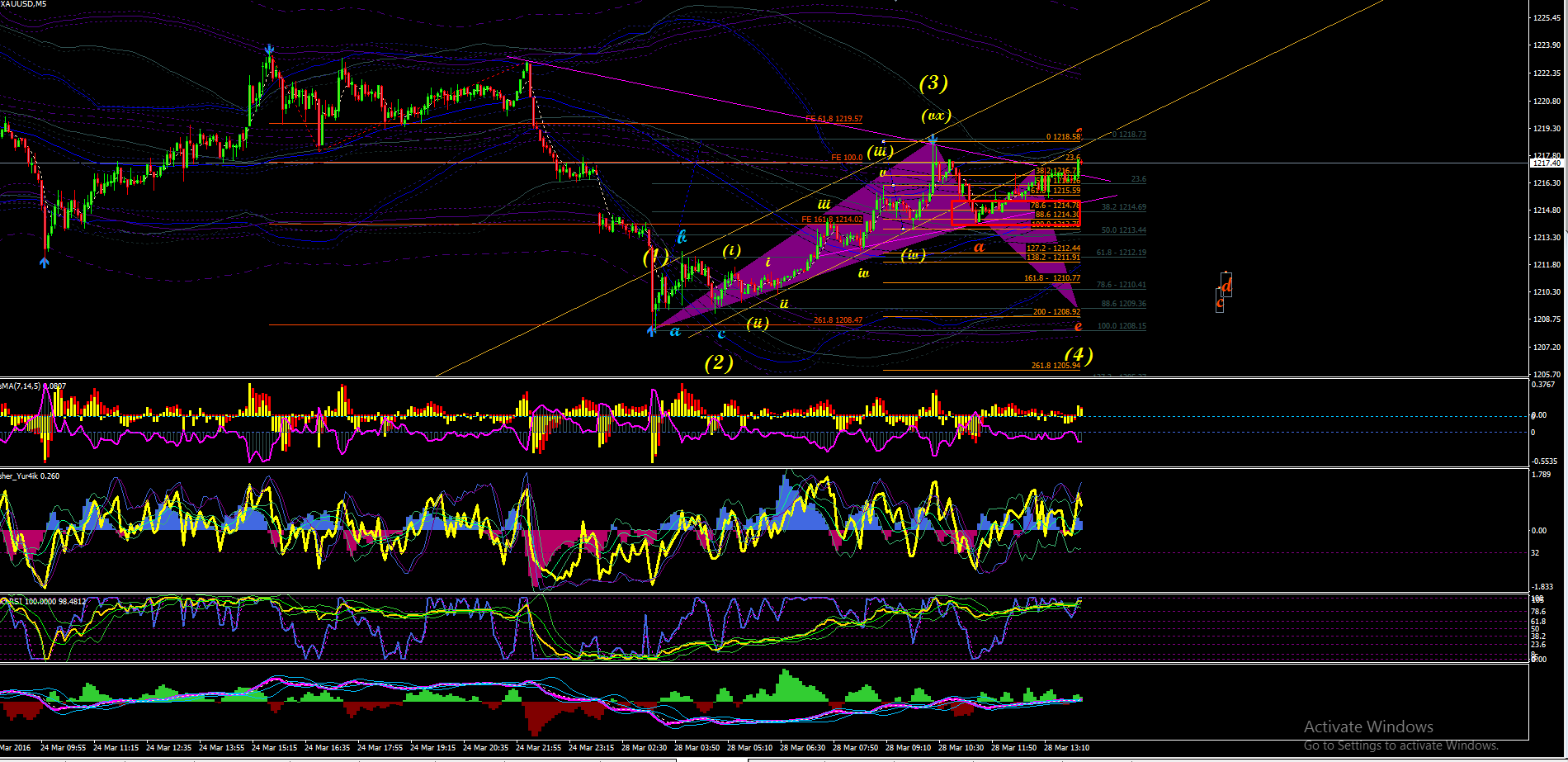Click the 1.789 Fisher scale value

1541,475
